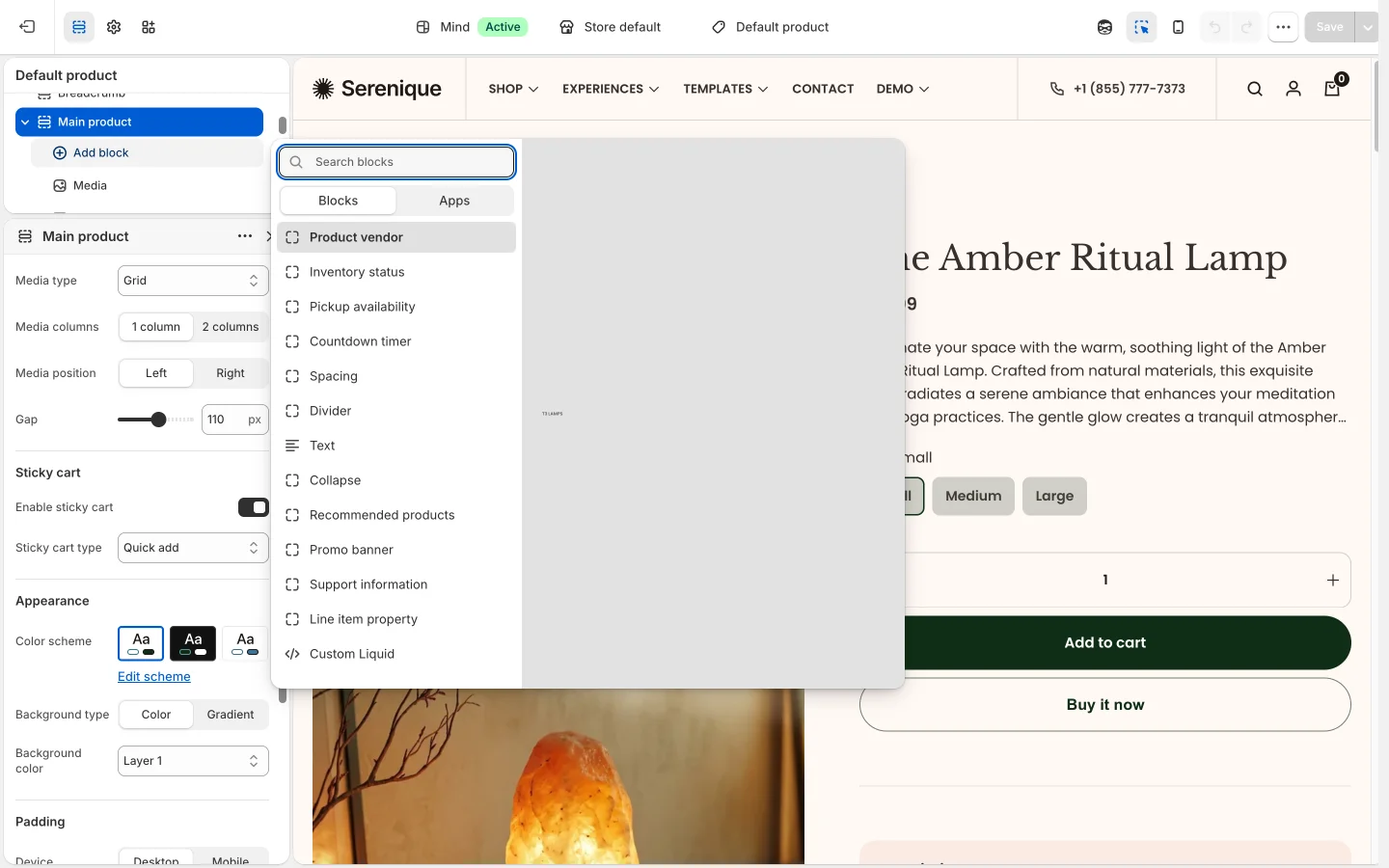
Task: Choose the dark color scheme swatch
Action: coord(193,643)
